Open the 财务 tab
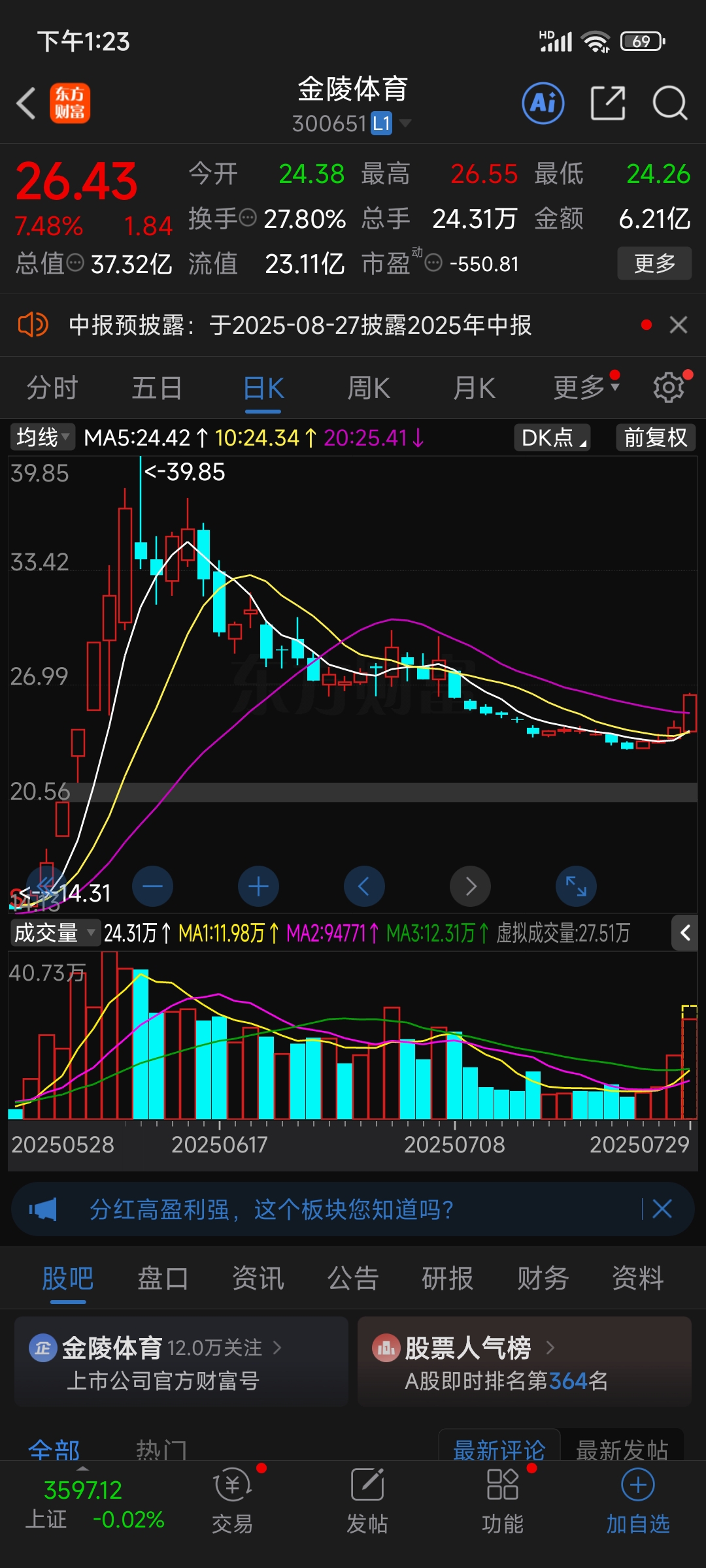 click(543, 1278)
